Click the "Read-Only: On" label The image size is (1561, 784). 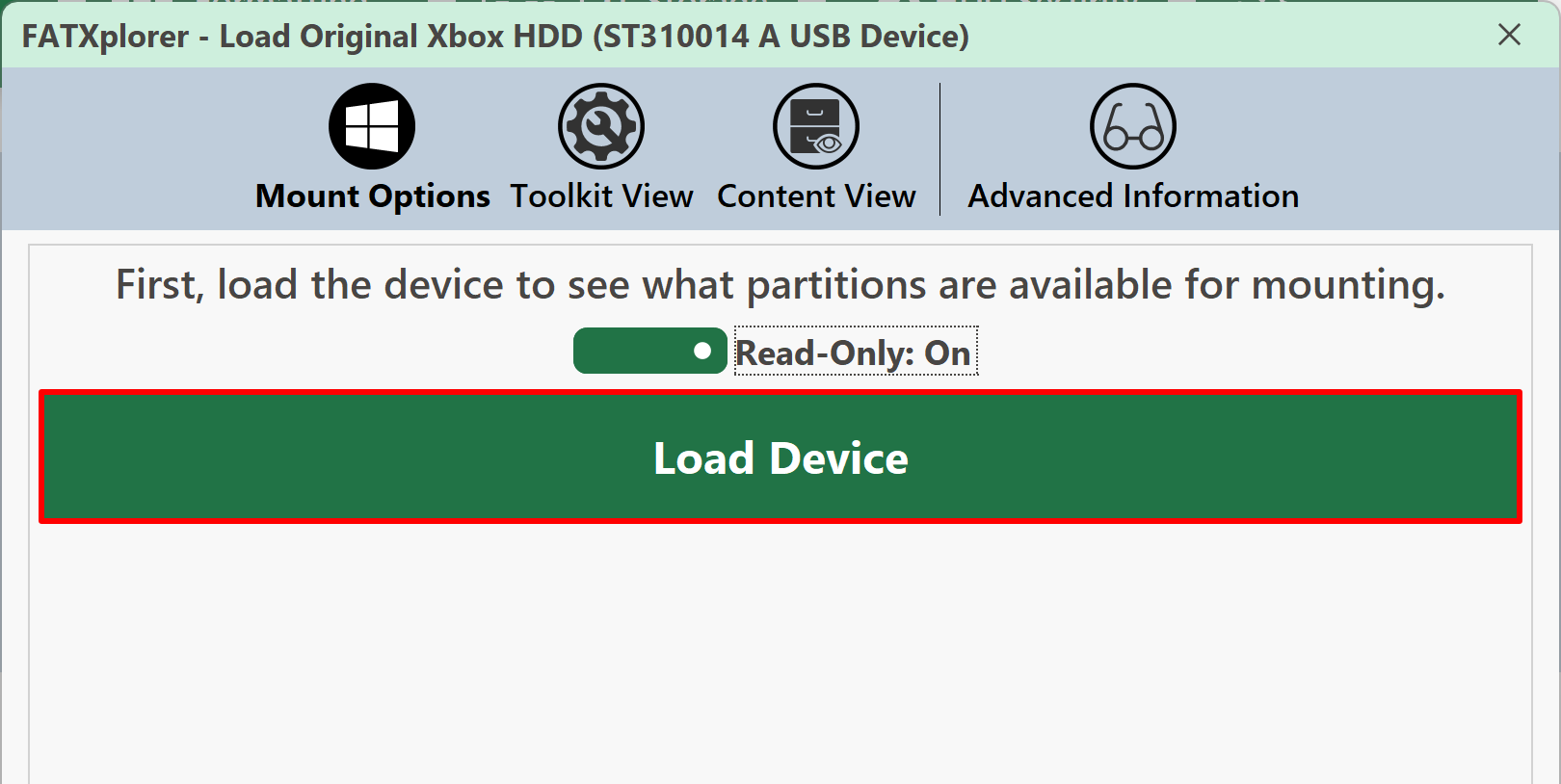(x=856, y=352)
